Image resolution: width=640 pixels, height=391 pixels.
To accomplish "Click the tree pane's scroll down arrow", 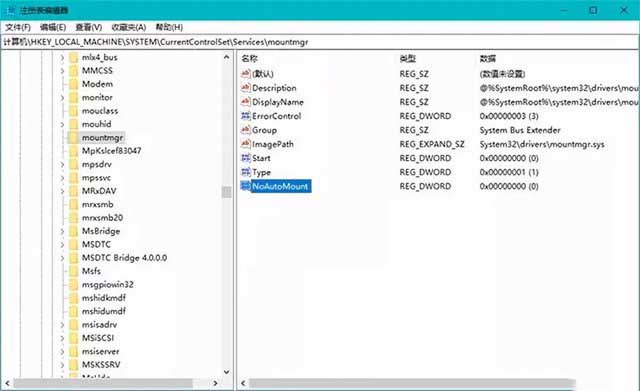I will point(227,372).
